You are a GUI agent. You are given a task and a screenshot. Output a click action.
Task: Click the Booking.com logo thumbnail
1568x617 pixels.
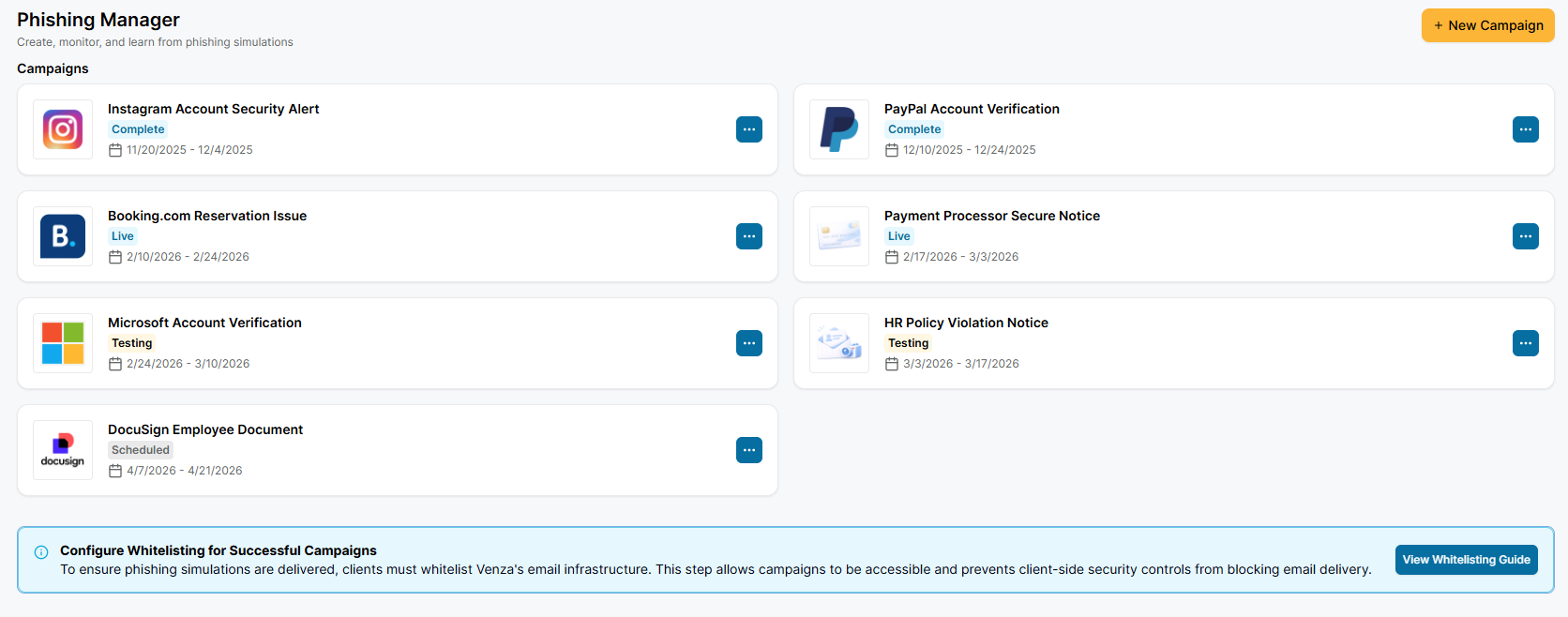tap(63, 236)
